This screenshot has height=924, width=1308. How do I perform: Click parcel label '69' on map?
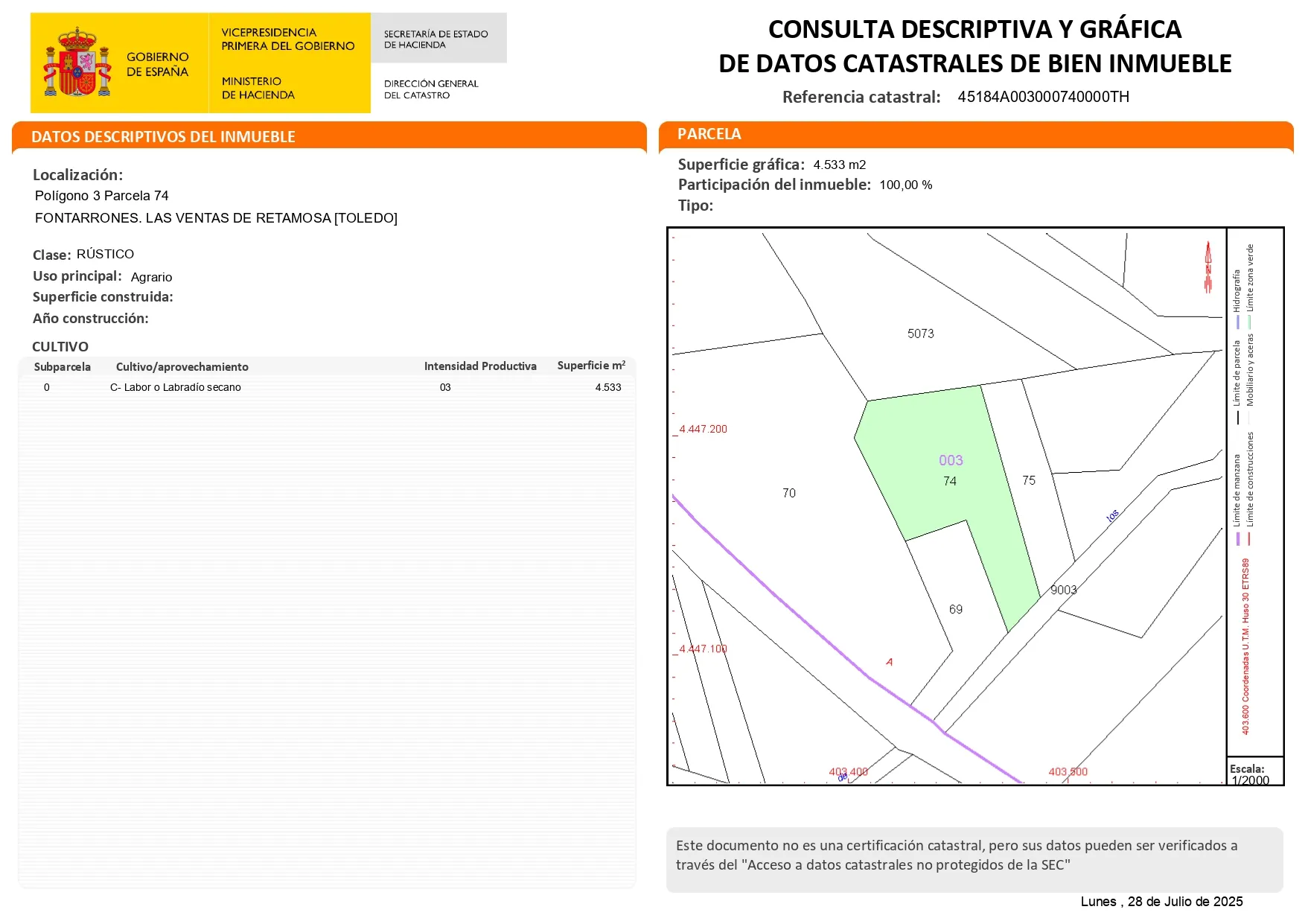coord(956,609)
